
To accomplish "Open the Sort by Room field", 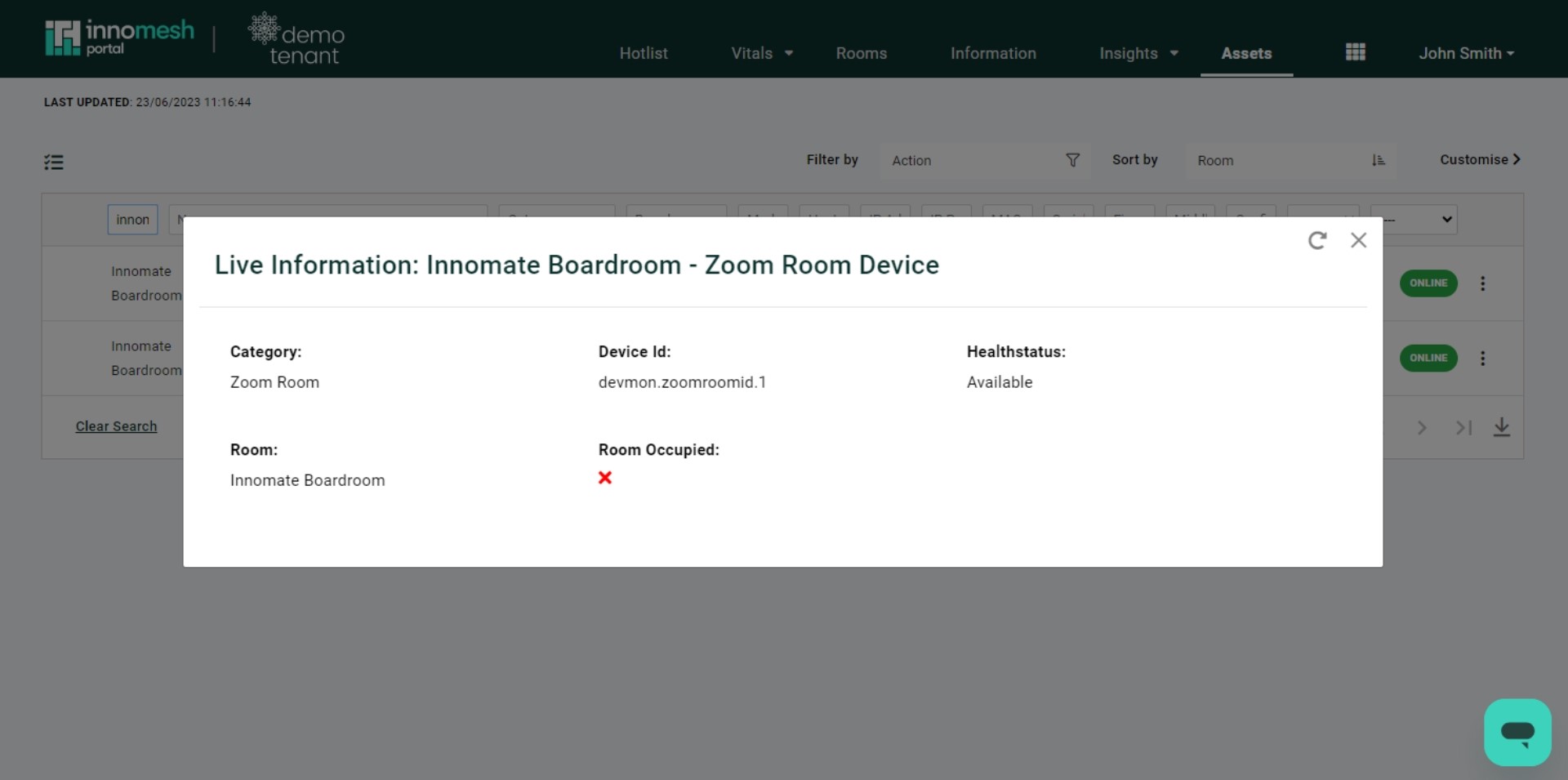I will [1290, 160].
